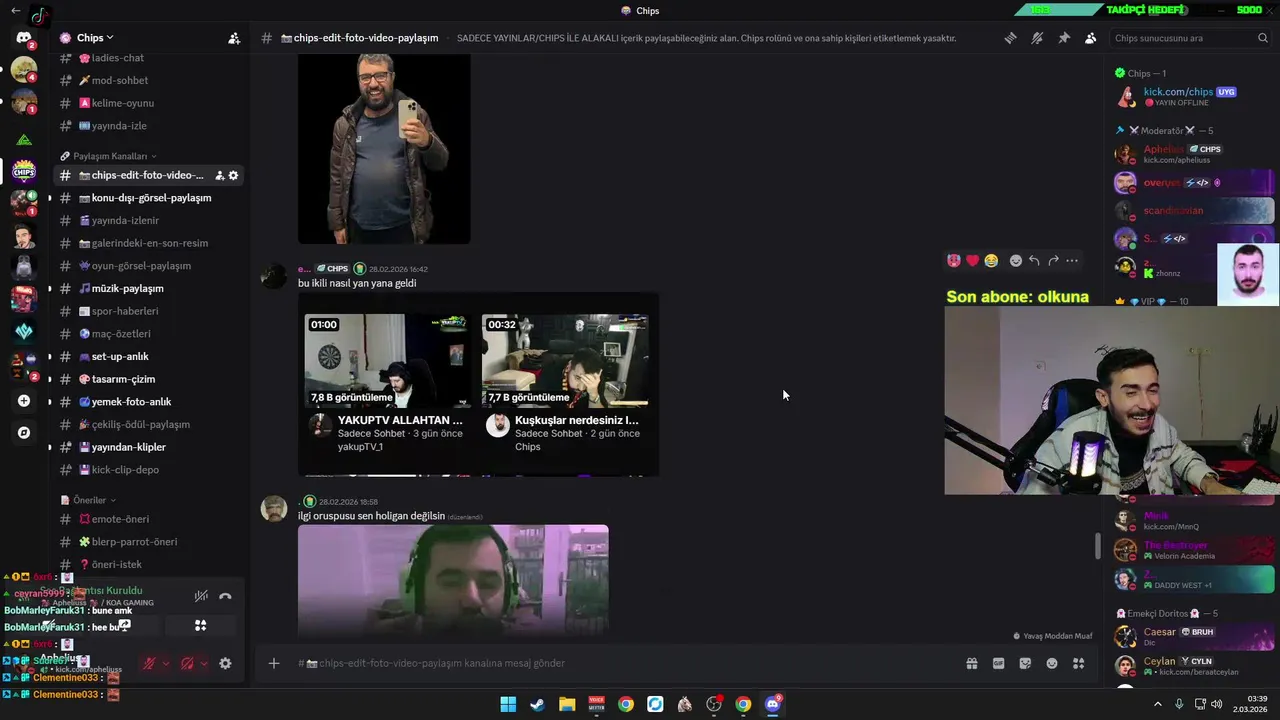Screen dimensions: 1280x720
Task: Open Windows Start button
Action: pyautogui.click(x=508, y=704)
